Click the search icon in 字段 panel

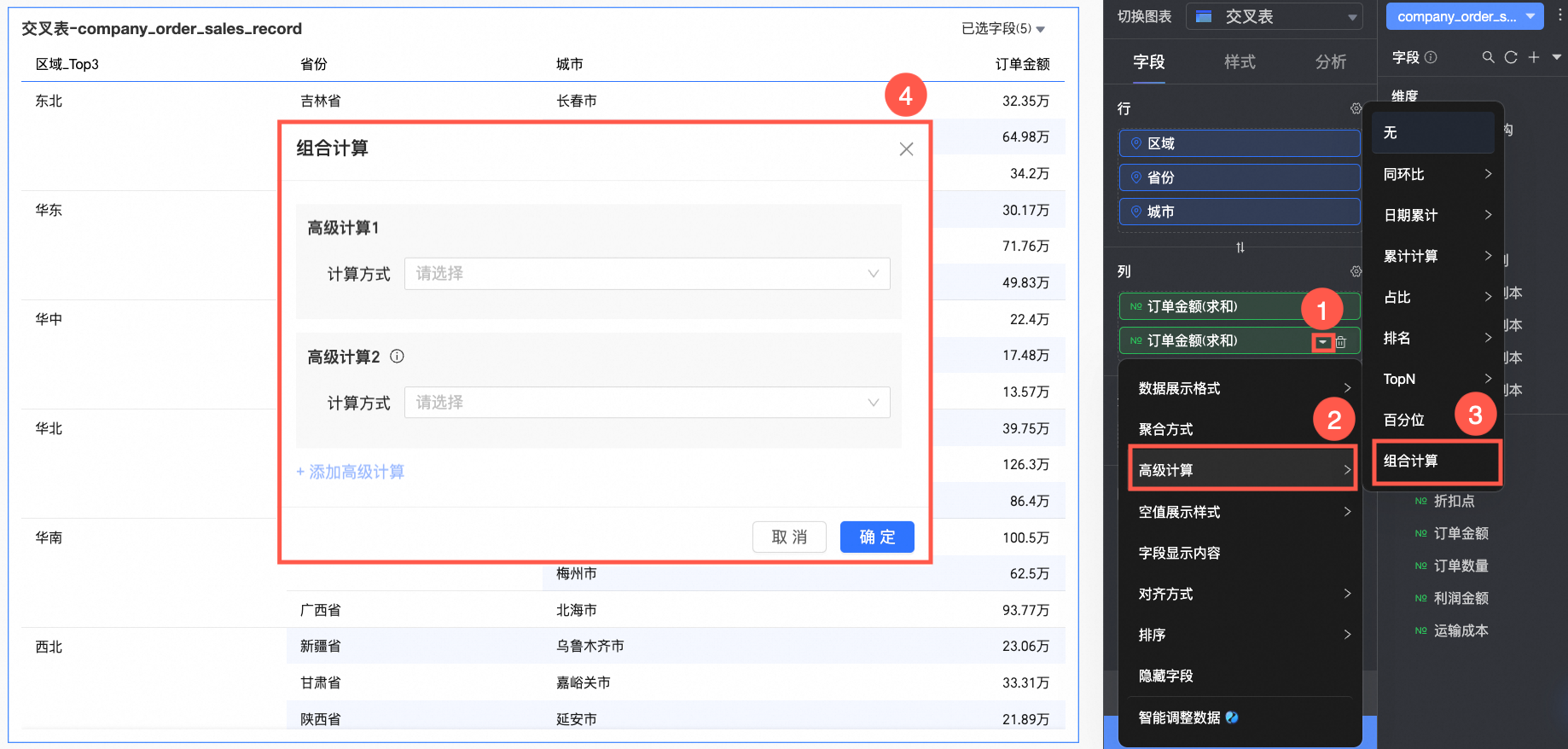[x=1488, y=57]
